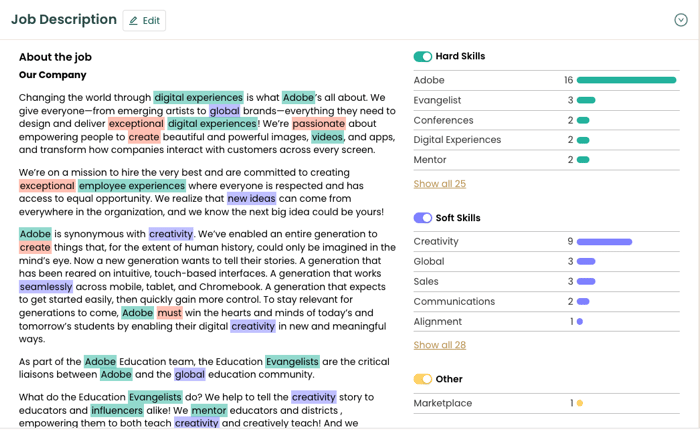Screen dimensions: 700x430
Task: Click the Creativity frequency bar showing 9
Action: [x=604, y=242]
